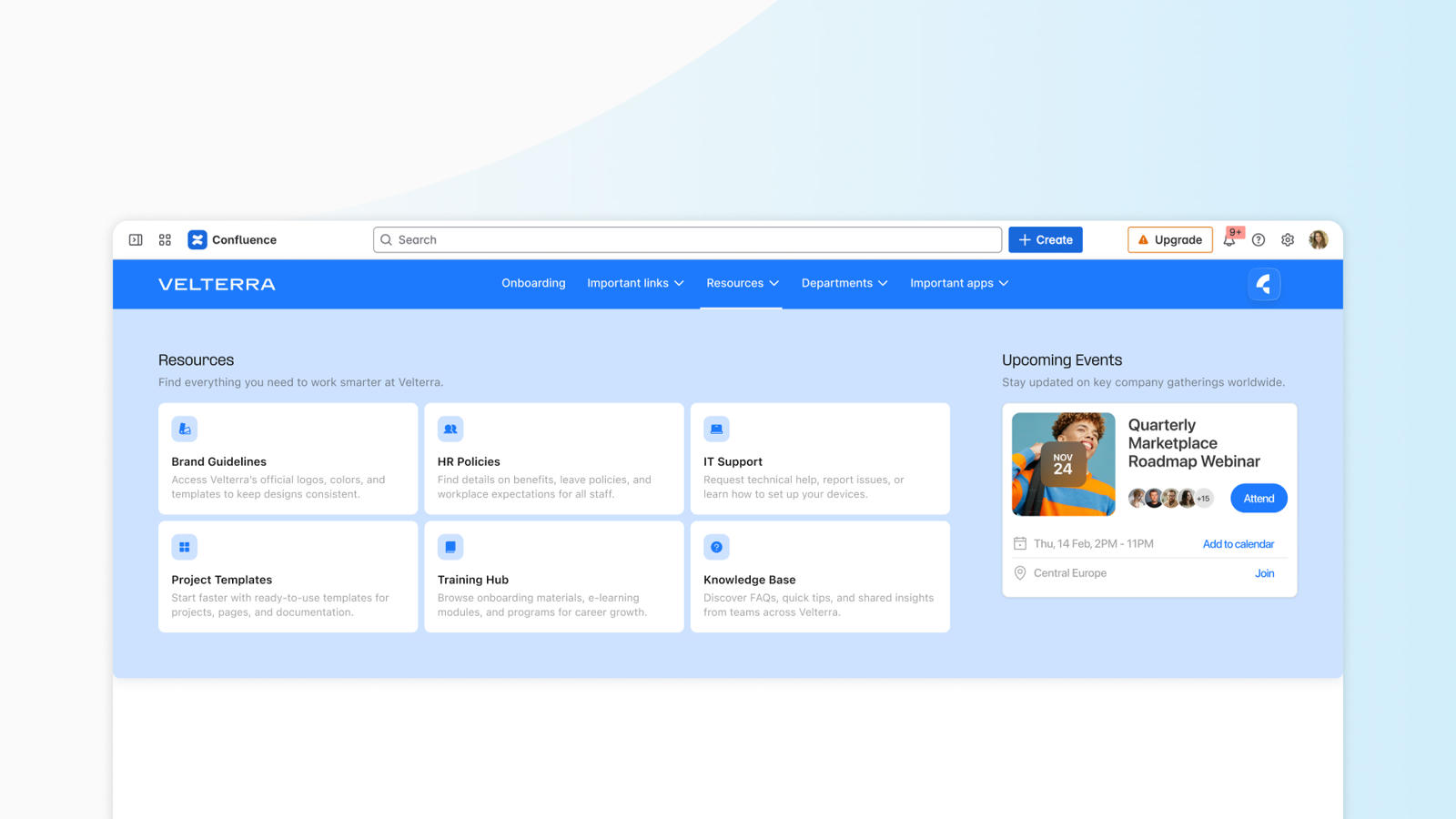Click the +15 attendees badge
The image size is (1456, 819).
click(x=1203, y=499)
